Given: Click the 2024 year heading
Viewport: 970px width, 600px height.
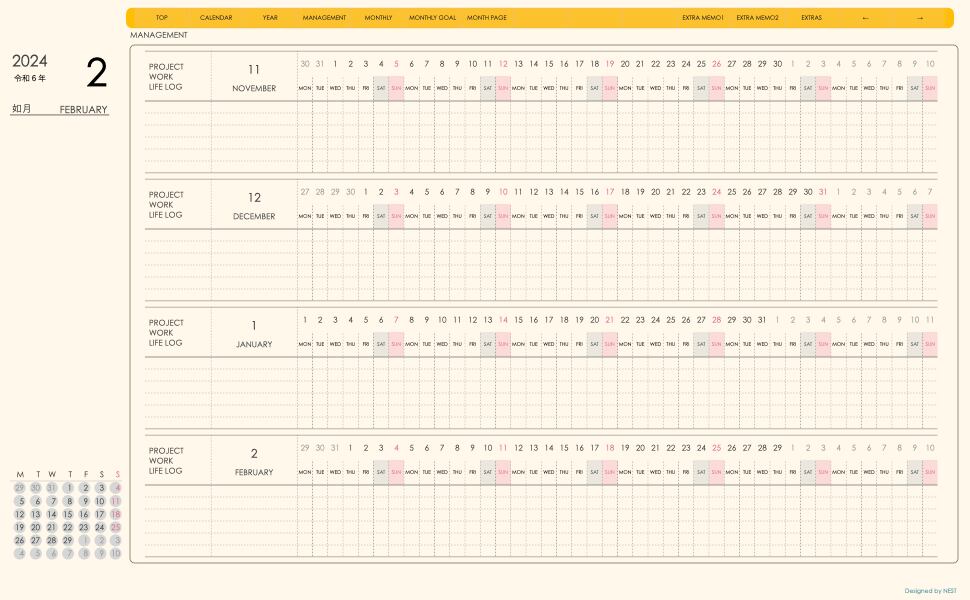Looking at the screenshot, I should [30, 61].
